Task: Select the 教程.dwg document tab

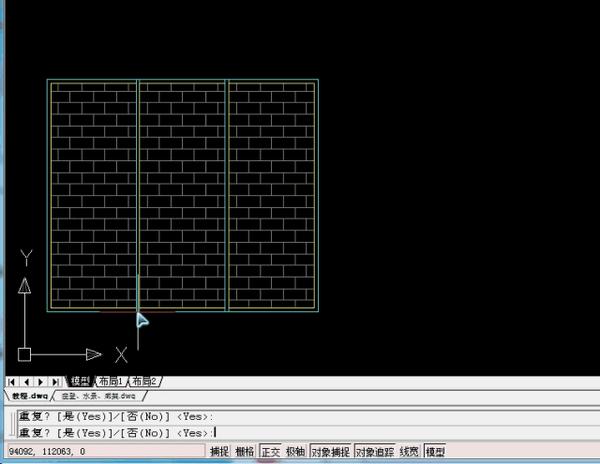Action: pyautogui.click(x=29, y=396)
